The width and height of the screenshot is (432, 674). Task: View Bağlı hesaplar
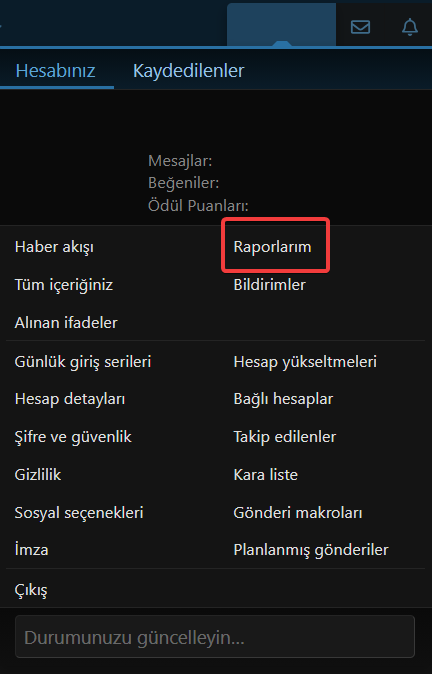[283, 399]
